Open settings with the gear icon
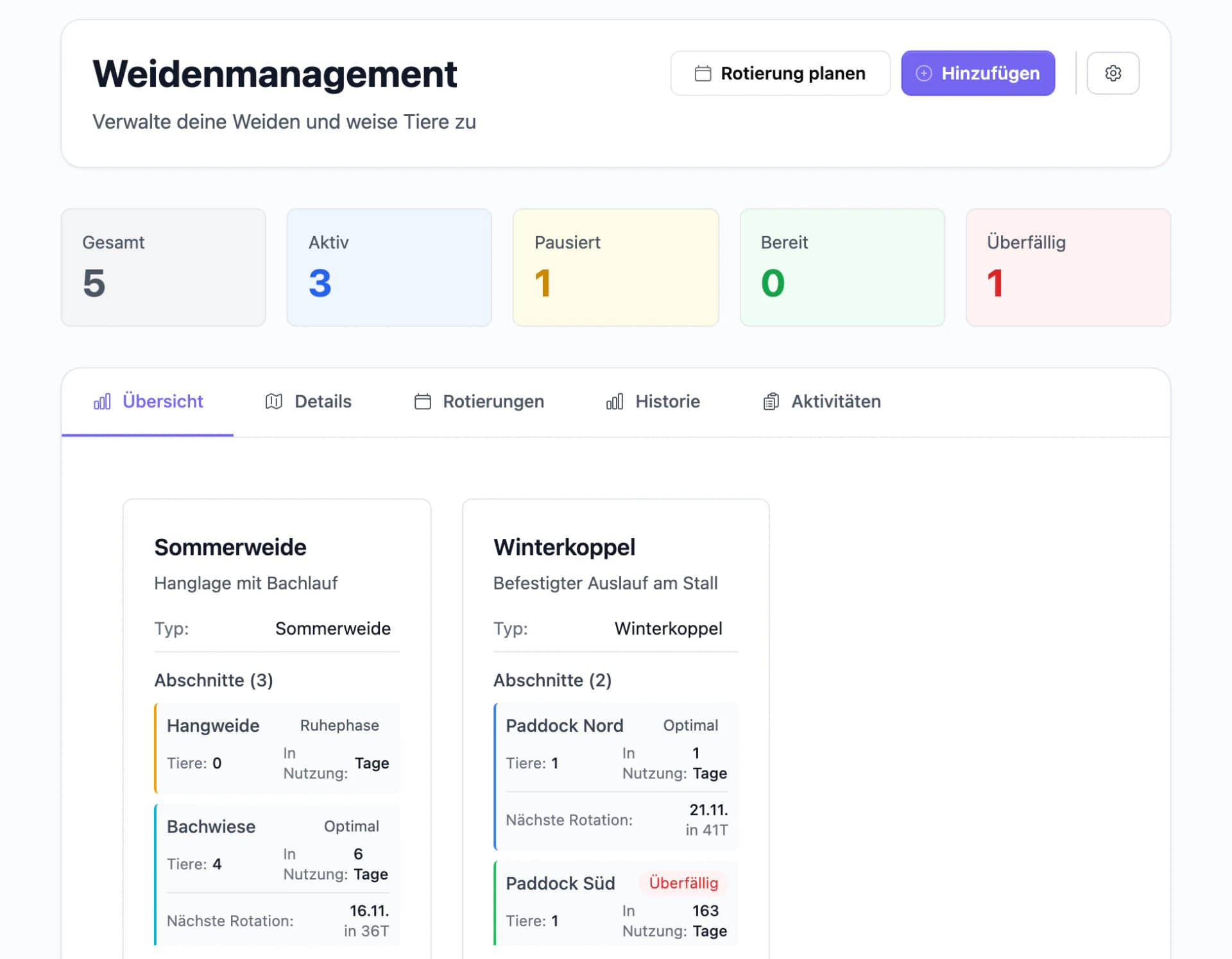Screen dimensions: 1232x959 click(x=1113, y=73)
